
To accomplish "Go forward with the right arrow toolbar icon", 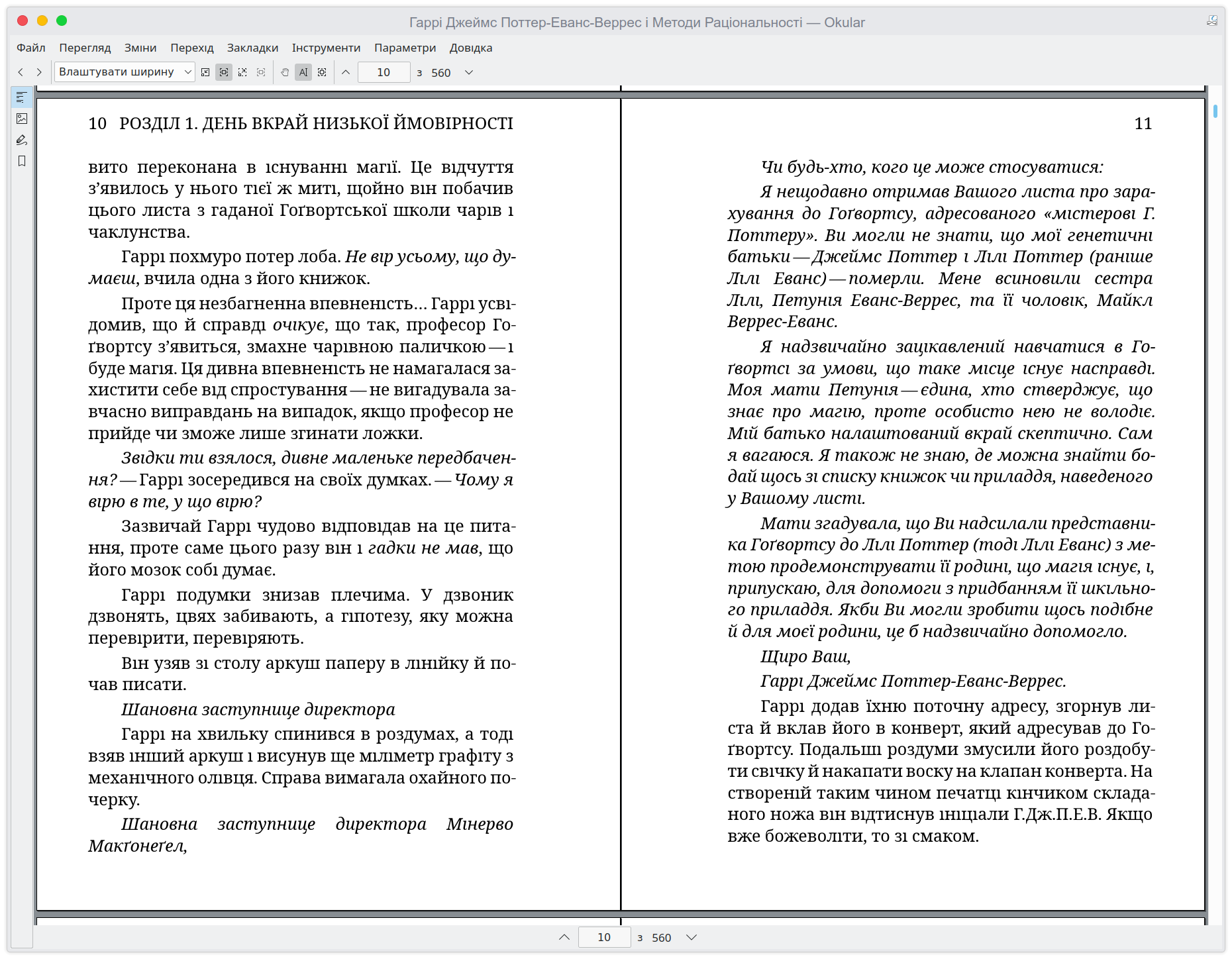I will pyautogui.click(x=39, y=72).
